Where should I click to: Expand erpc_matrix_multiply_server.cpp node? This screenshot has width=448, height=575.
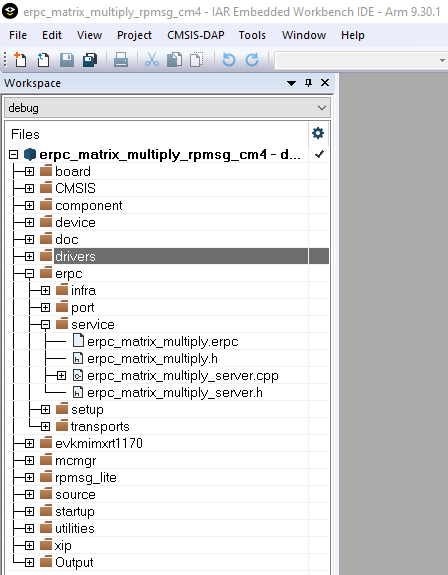tap(61, 376)
